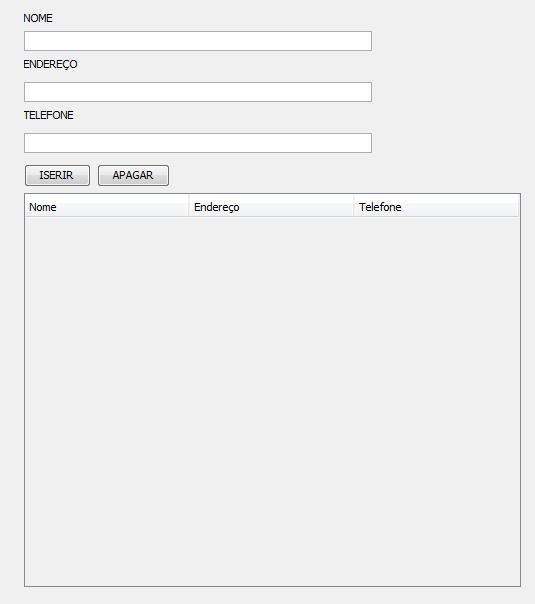Click the APAGAR button

(x=133, y=176)
